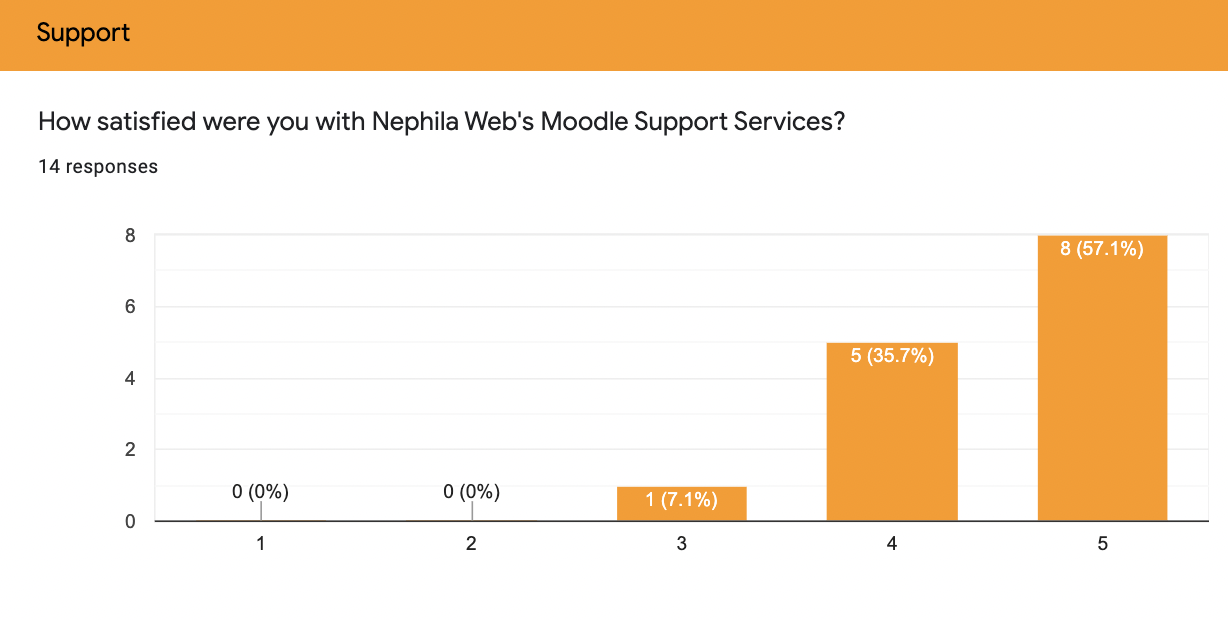Click the orange Support section header
Image resolution: width=1228 pixels, height=620 pixels.
pos(614,35)
